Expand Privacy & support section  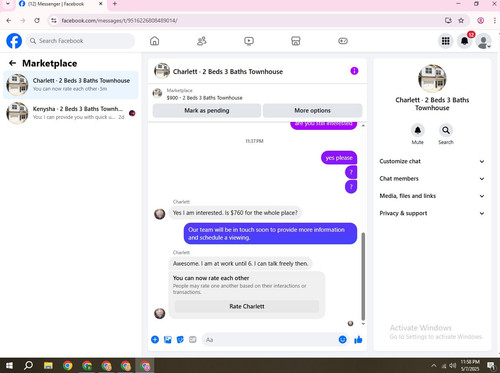click(x=432, y=213)
